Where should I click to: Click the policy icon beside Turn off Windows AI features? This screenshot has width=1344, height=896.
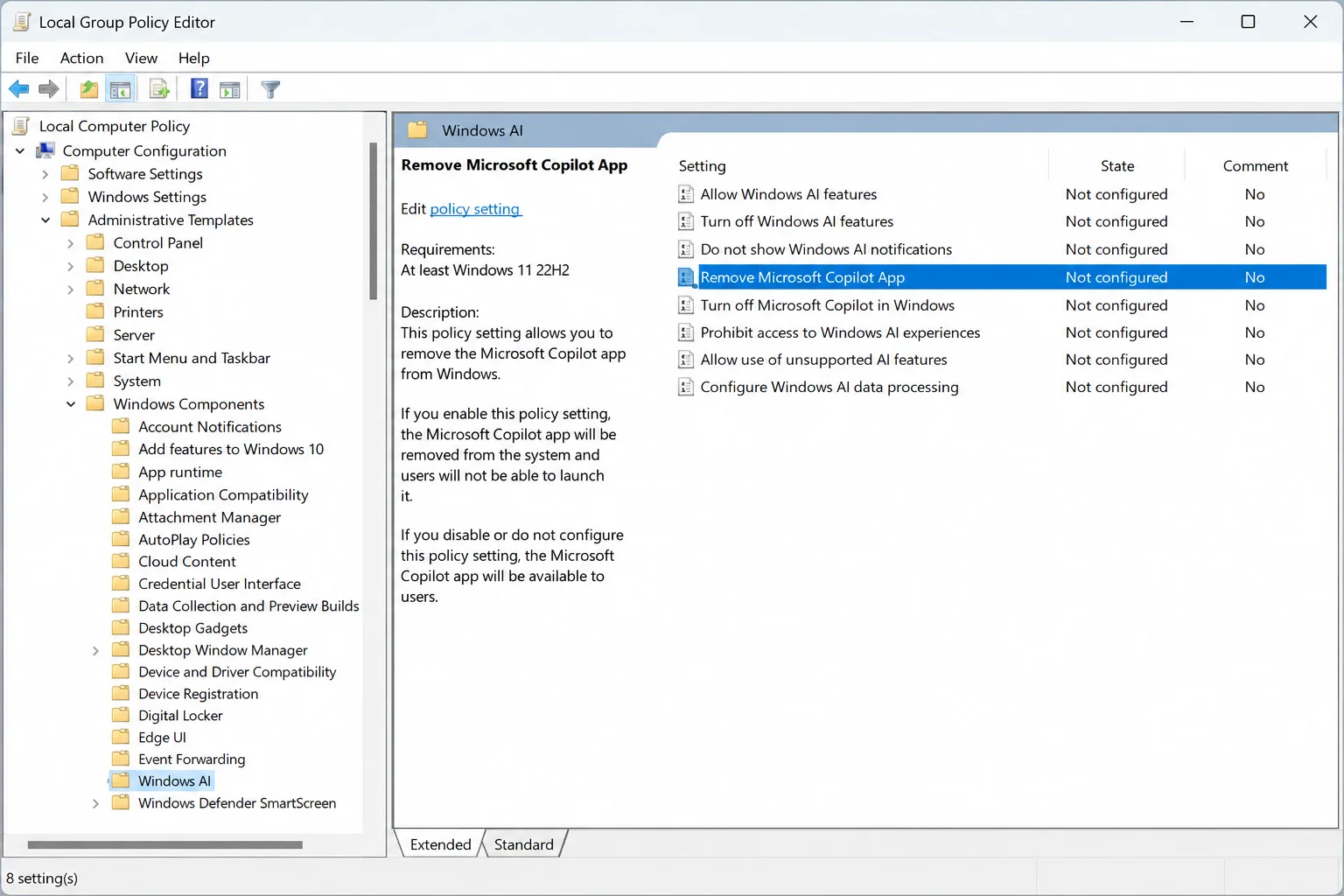pyautogui.click(x=686, y=221)
